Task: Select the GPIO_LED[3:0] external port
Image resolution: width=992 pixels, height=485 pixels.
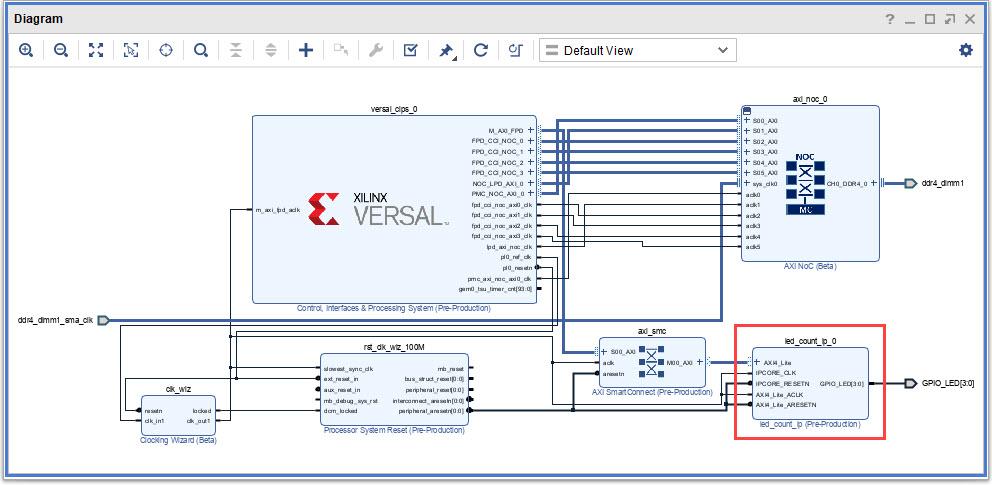Action: (910, 383)
